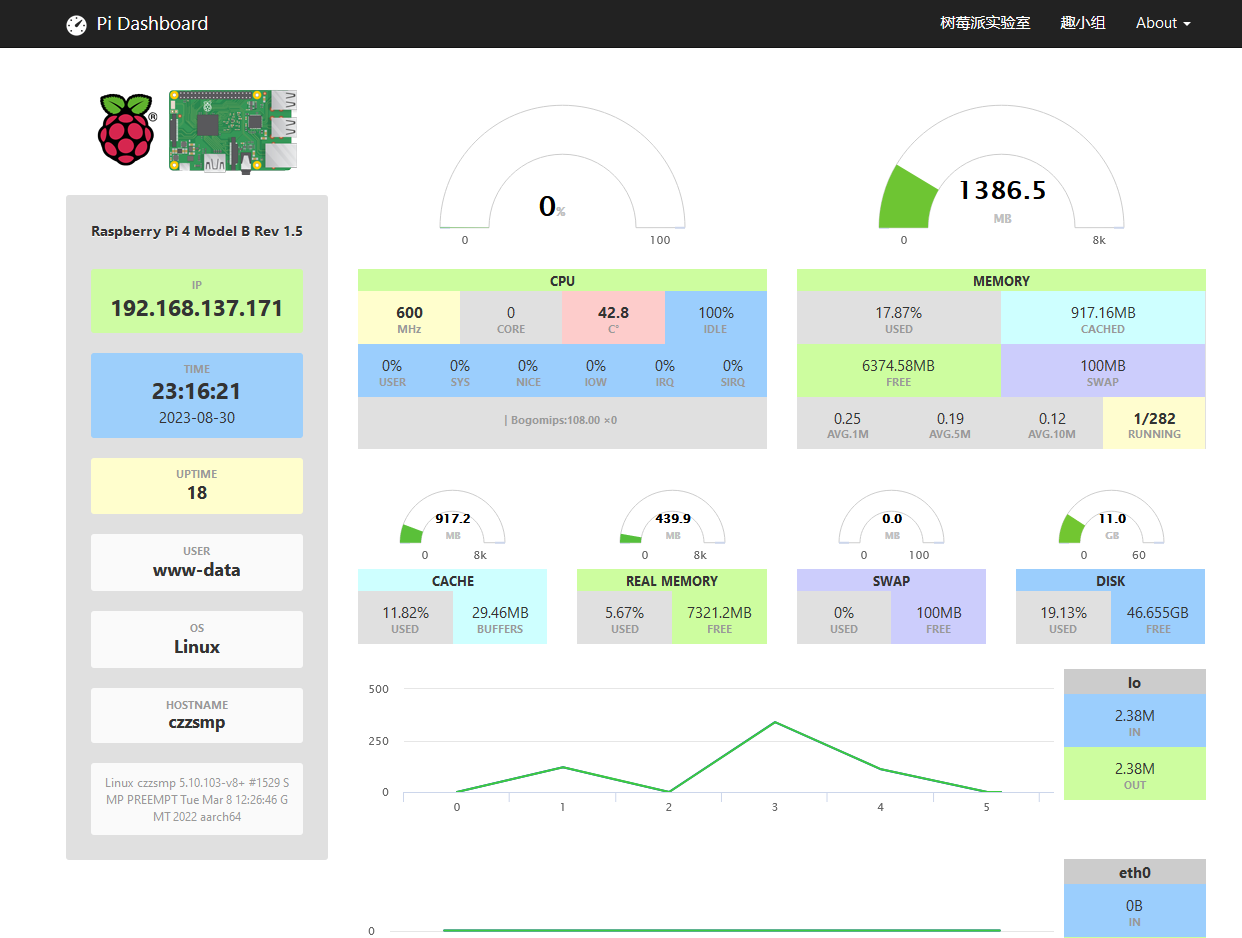Click the CPU temperature 42.8 cell
The width and height of the screenshot is (1242, 938).
click(613, 318)
